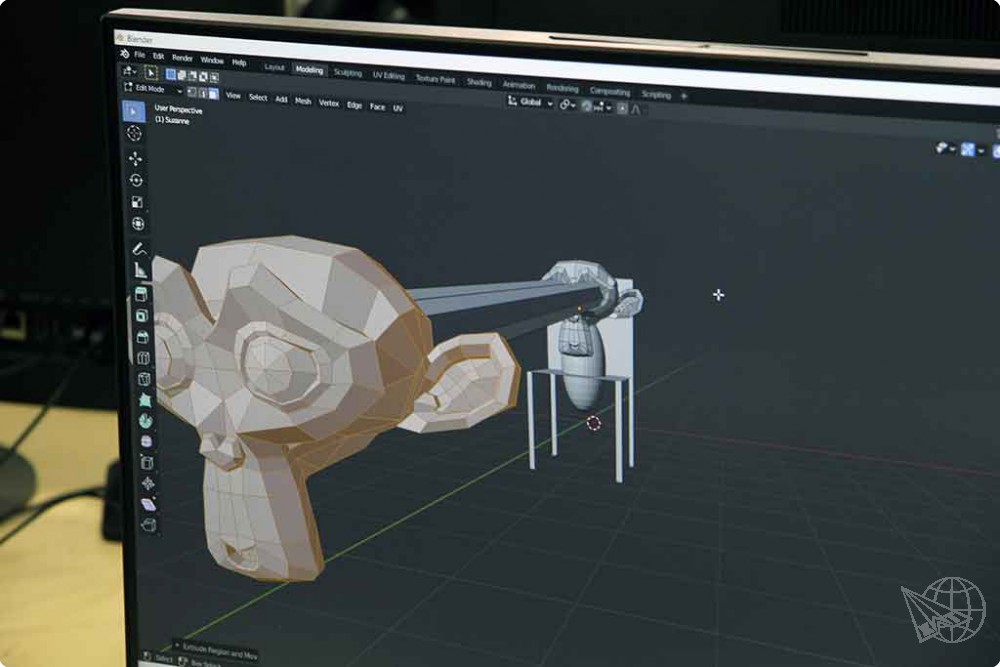This screenshot has width=1000, height=667.
Task: Open the Mesh menu
Action: (x=303, y=101)
